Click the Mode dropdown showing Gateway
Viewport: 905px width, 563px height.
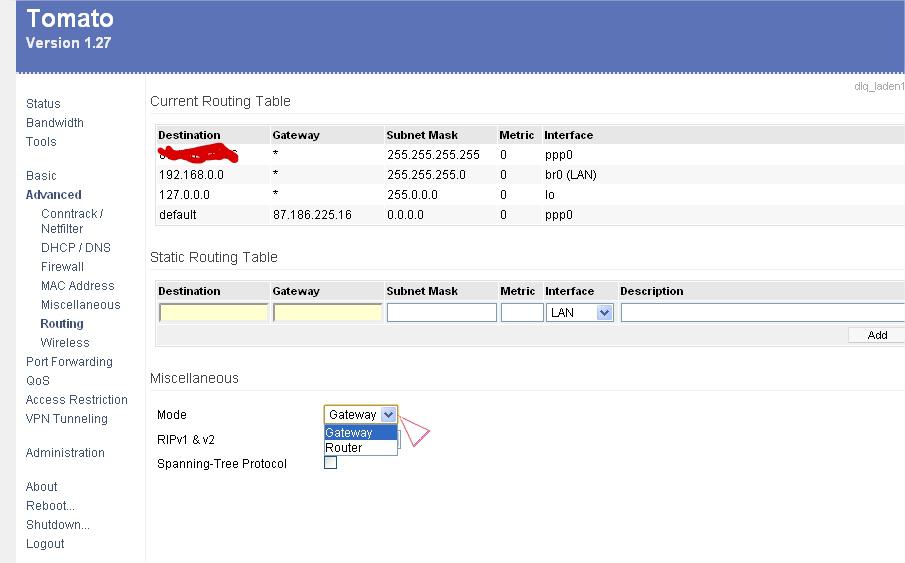coord(361,415)
